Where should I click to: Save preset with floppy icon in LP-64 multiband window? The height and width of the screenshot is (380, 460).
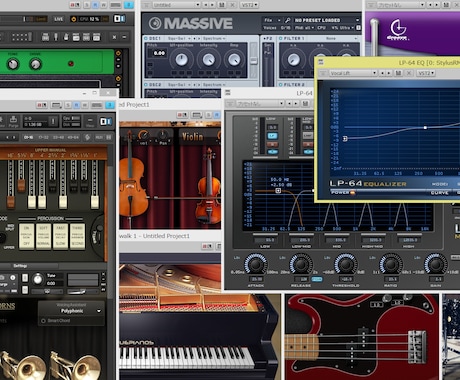coord(305,104)
